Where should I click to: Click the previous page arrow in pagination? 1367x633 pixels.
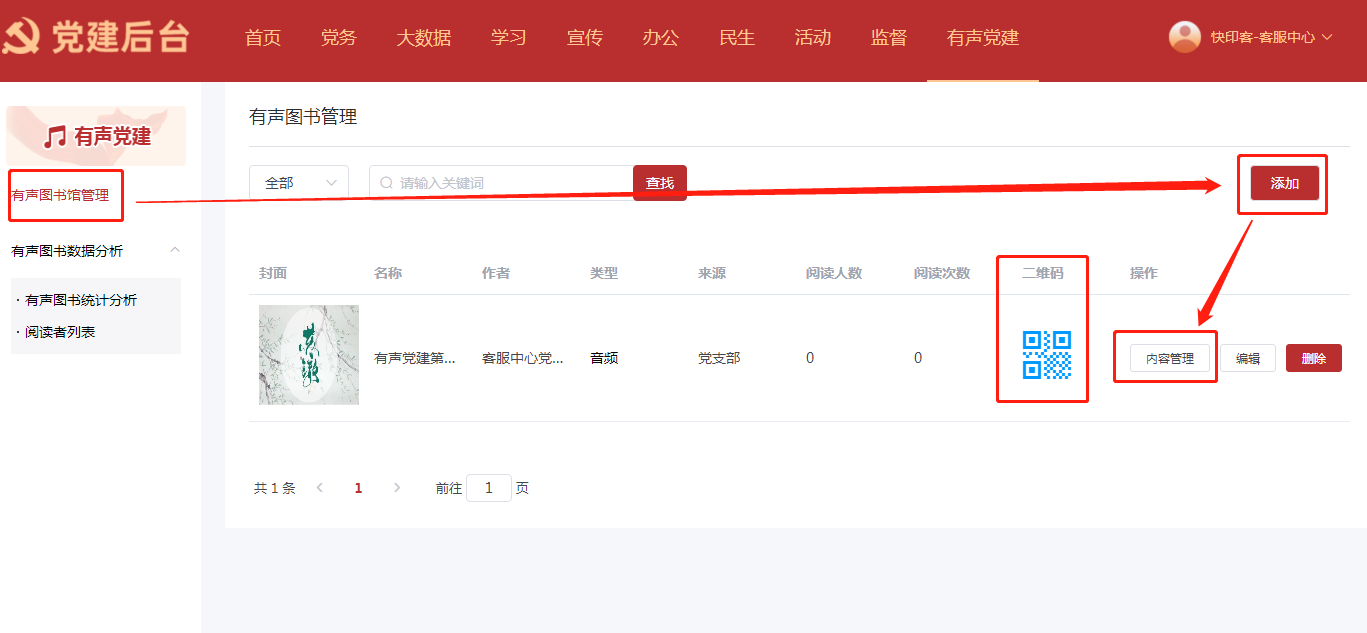[320, 488]
